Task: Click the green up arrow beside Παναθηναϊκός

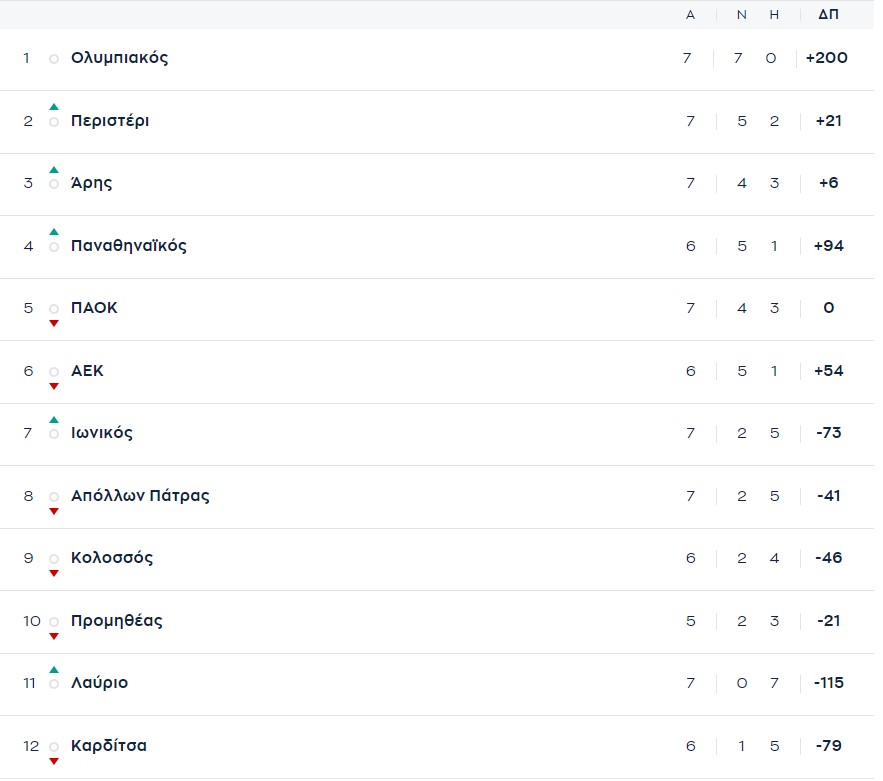Action: tap(54, 232)
